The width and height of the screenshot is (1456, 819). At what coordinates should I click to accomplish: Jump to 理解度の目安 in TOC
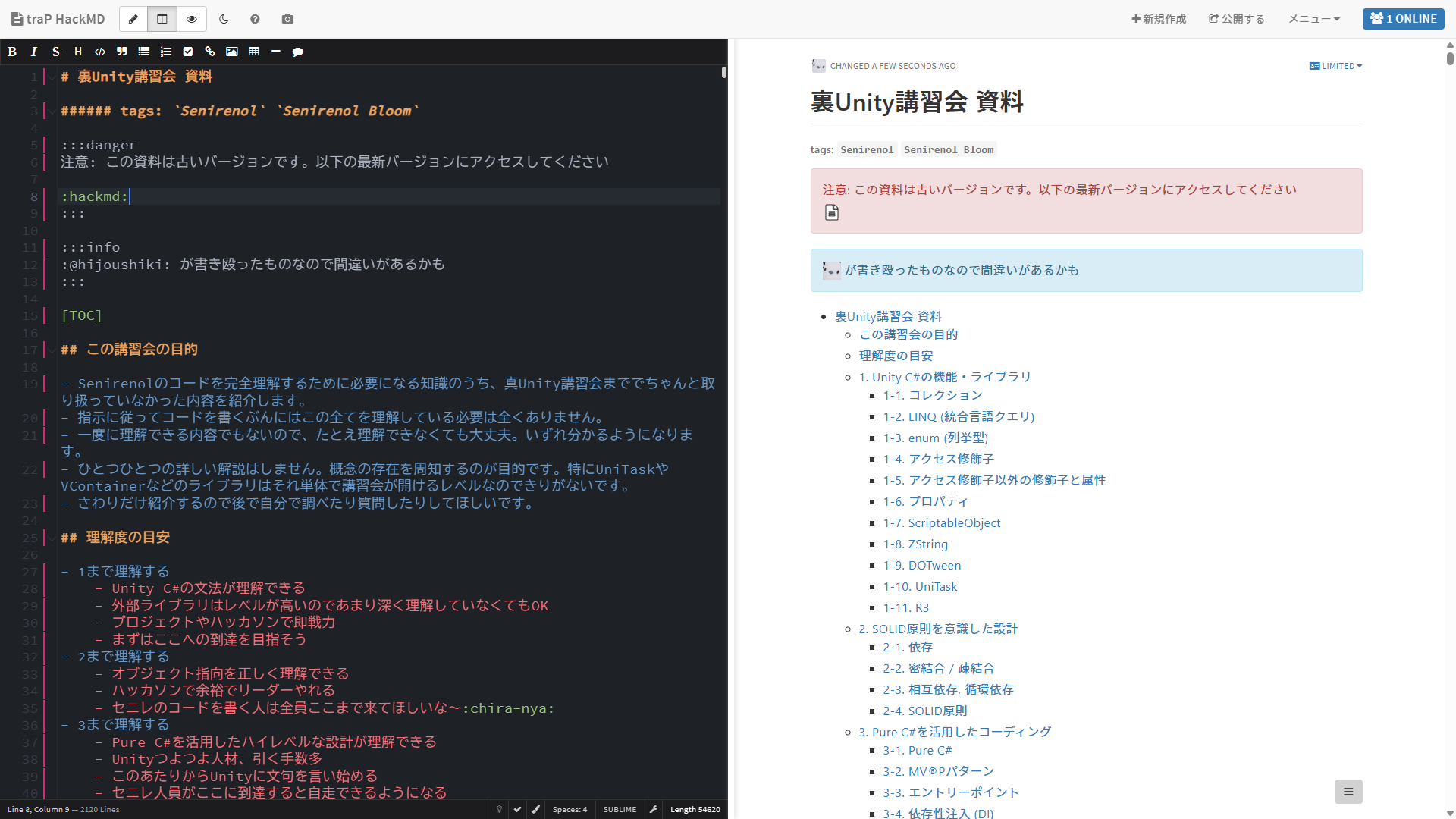pyautogui.click(x=896, y=356)
